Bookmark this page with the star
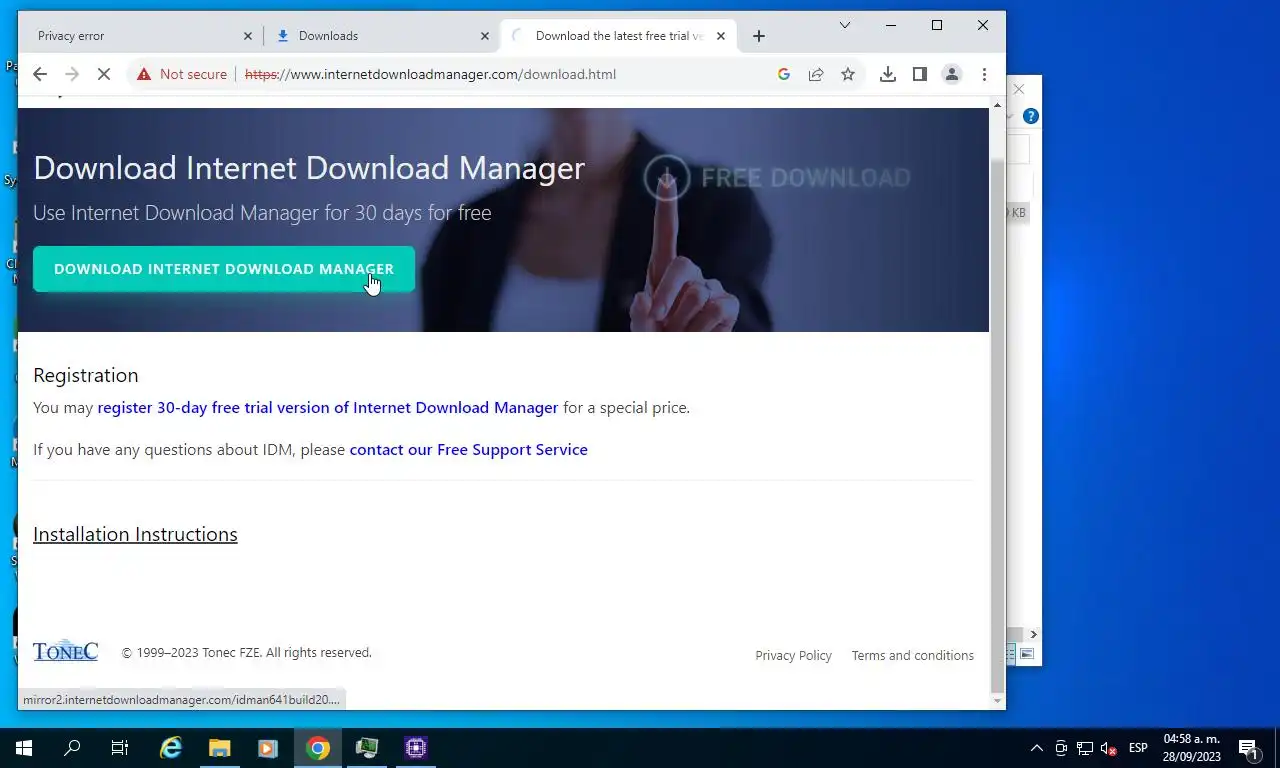Image resolution: width=1280 pixels, height=768 pixels. tap(848, 74)
